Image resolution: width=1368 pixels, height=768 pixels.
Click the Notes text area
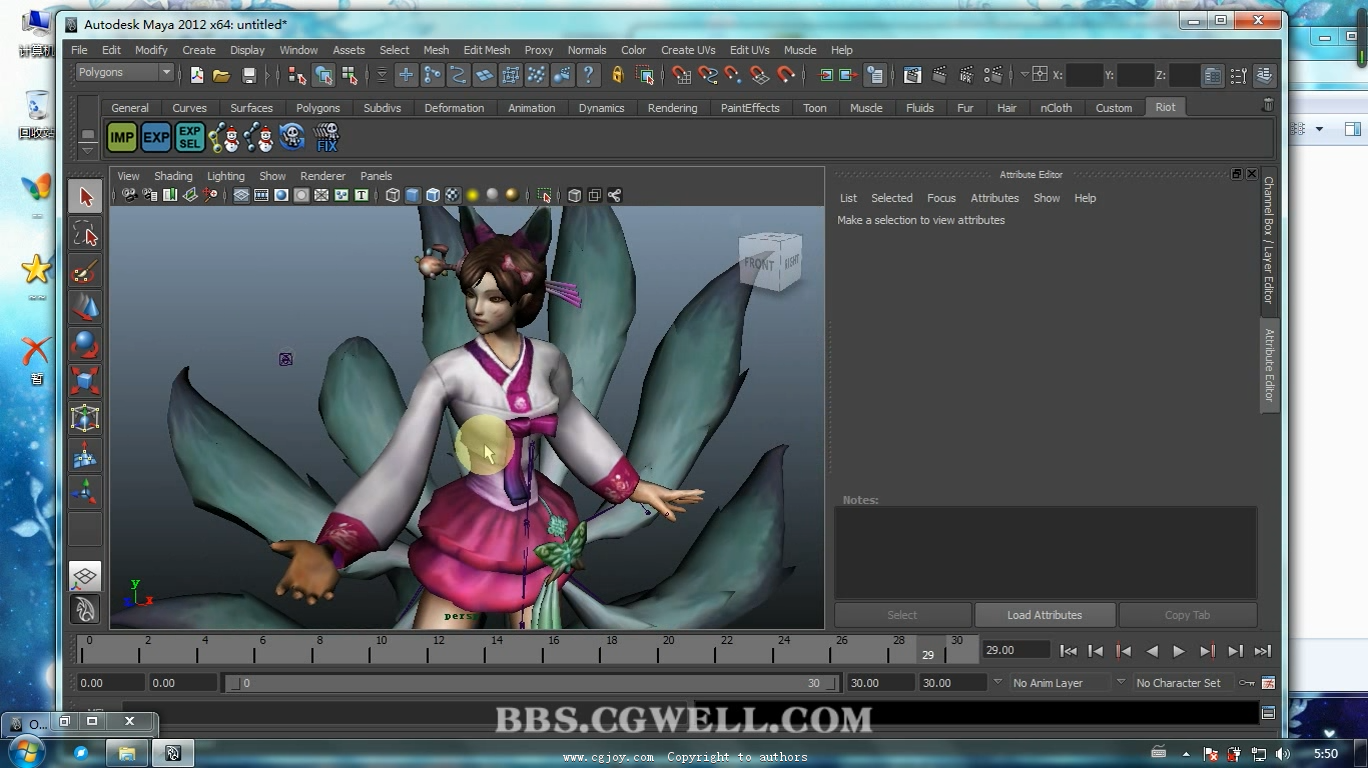coord(1045,552)
